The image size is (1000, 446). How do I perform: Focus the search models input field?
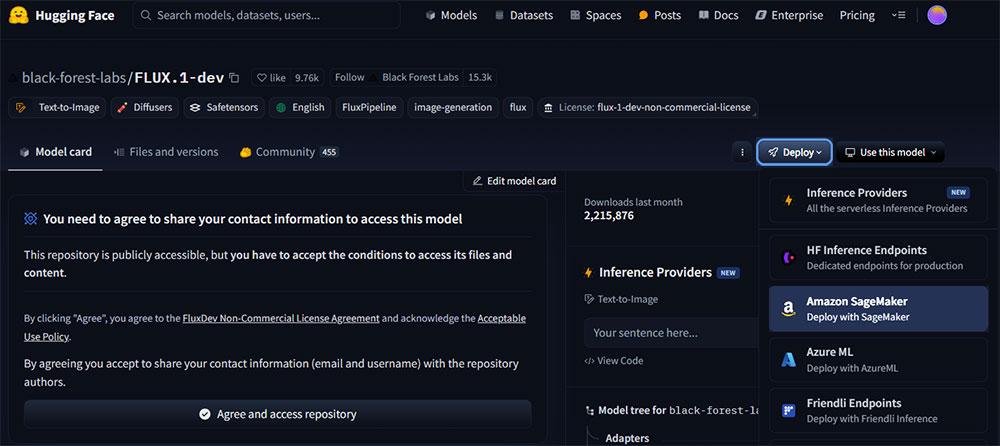coord(267,15)
